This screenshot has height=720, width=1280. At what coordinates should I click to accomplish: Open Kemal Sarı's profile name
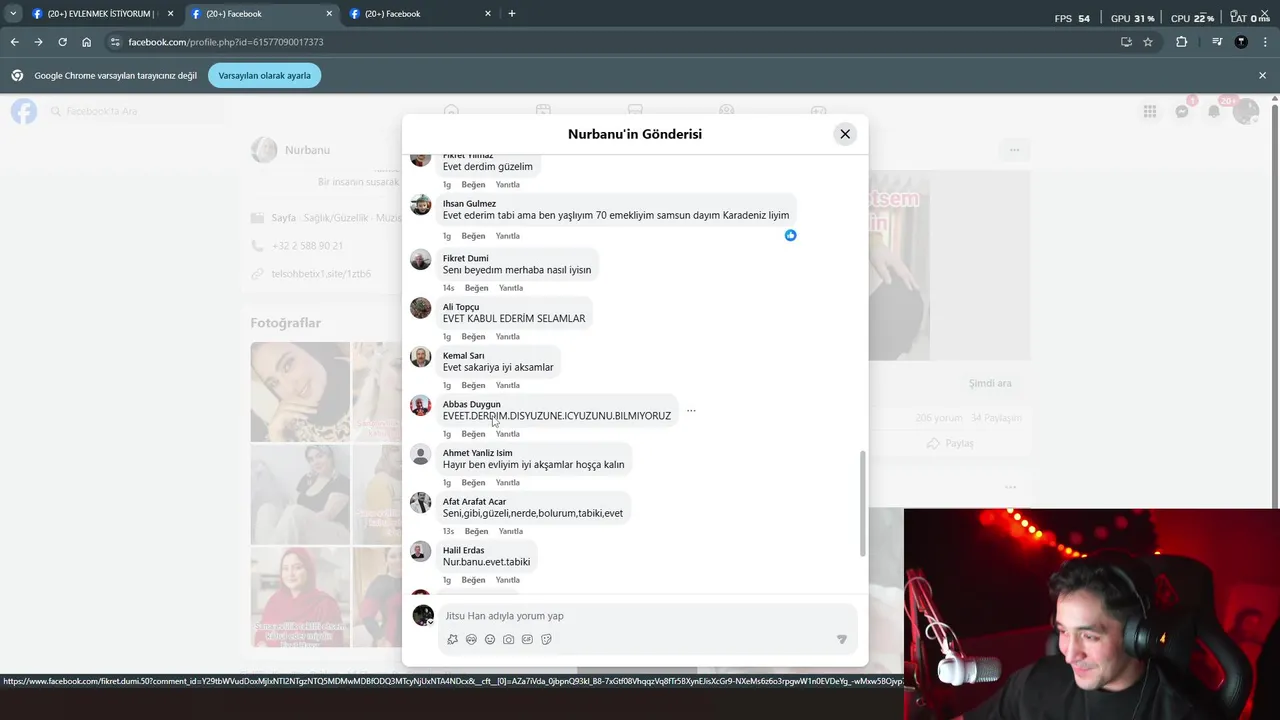[x=463, y=356]
